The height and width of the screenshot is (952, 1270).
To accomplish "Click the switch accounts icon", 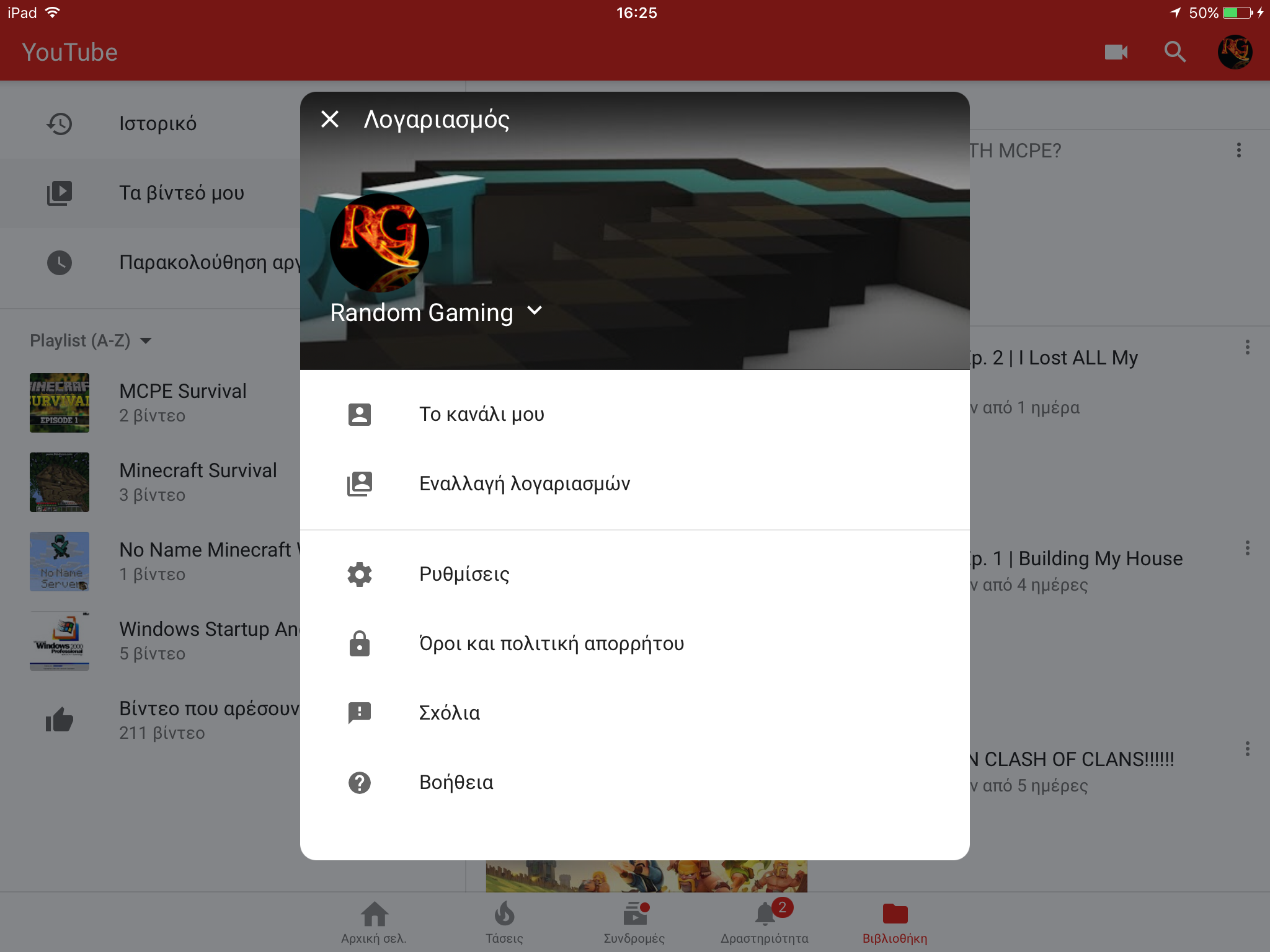I will 360,483.
